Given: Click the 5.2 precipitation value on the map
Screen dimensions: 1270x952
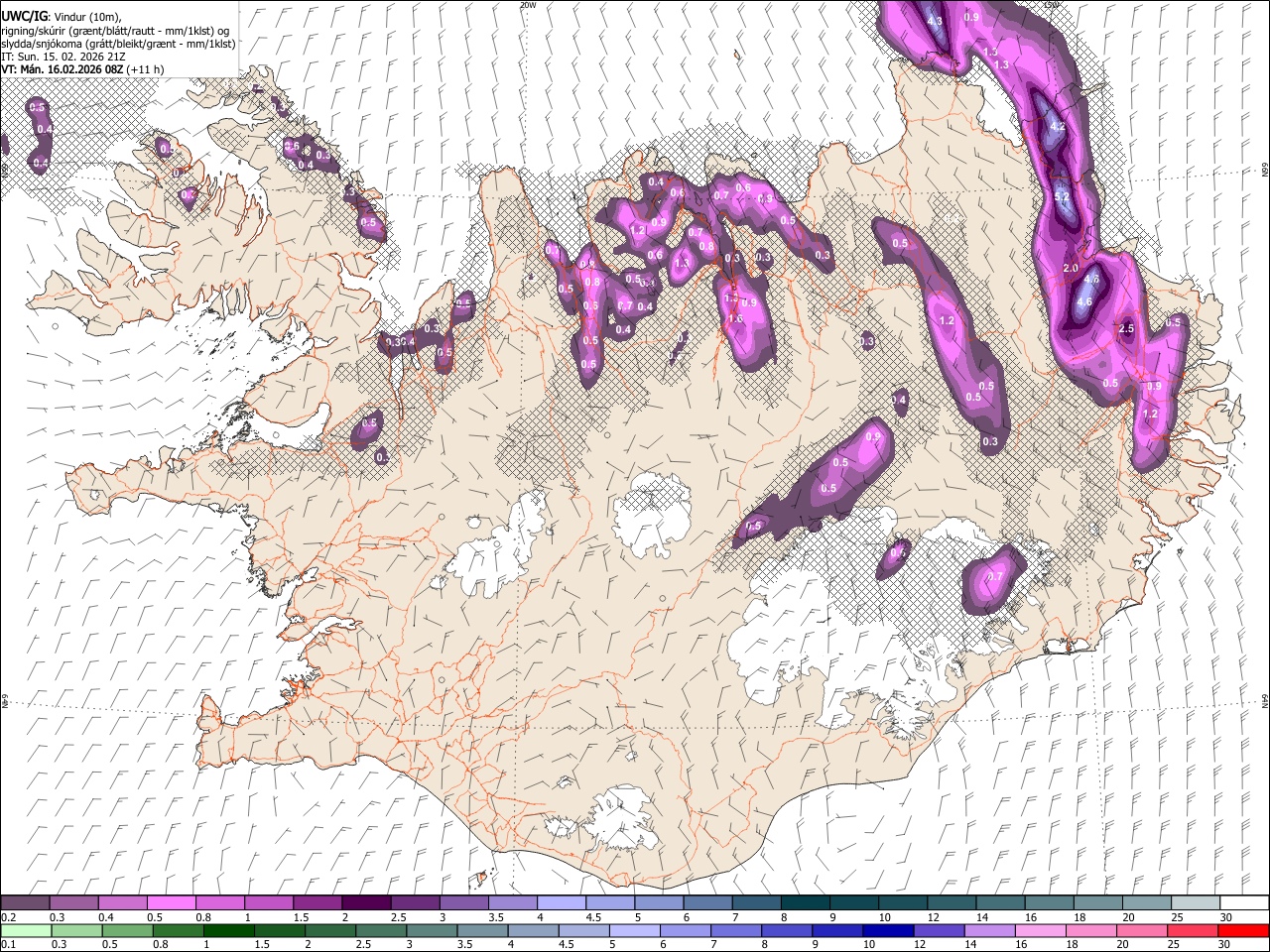Looking at the screenshot, I should tap(1062, 197).
